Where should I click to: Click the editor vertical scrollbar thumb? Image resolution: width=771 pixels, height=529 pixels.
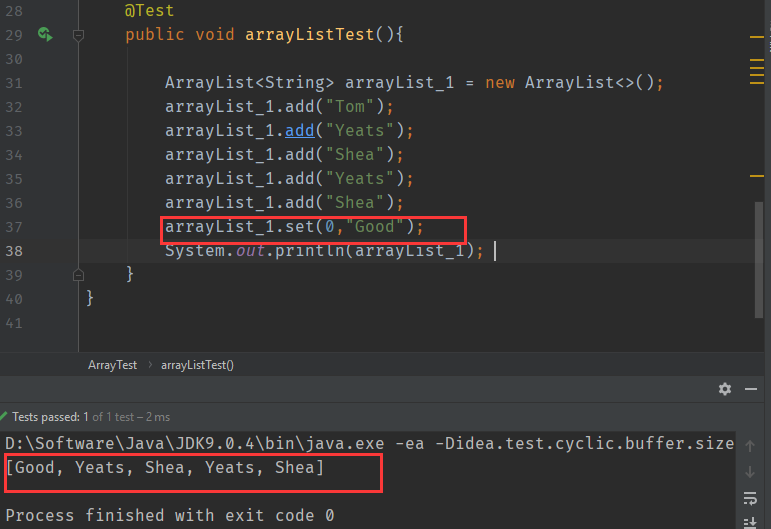pyautogui.click(x=759, y=260)
